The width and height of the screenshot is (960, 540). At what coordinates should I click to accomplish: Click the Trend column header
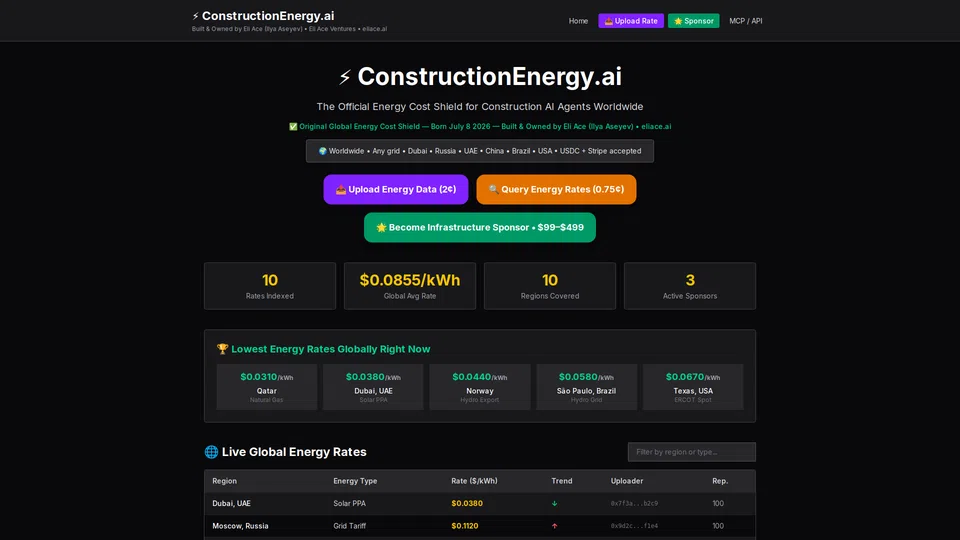561,481
